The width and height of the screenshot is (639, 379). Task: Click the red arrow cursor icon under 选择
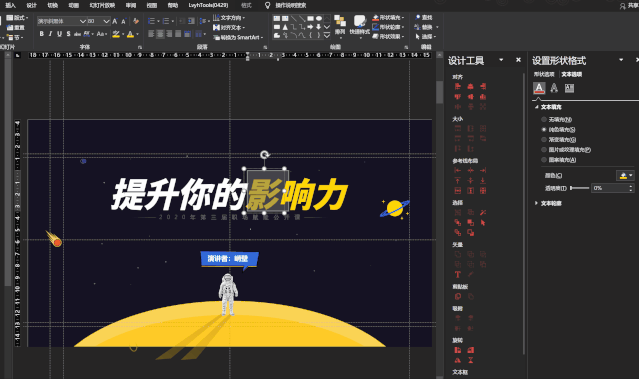point(483,223)
